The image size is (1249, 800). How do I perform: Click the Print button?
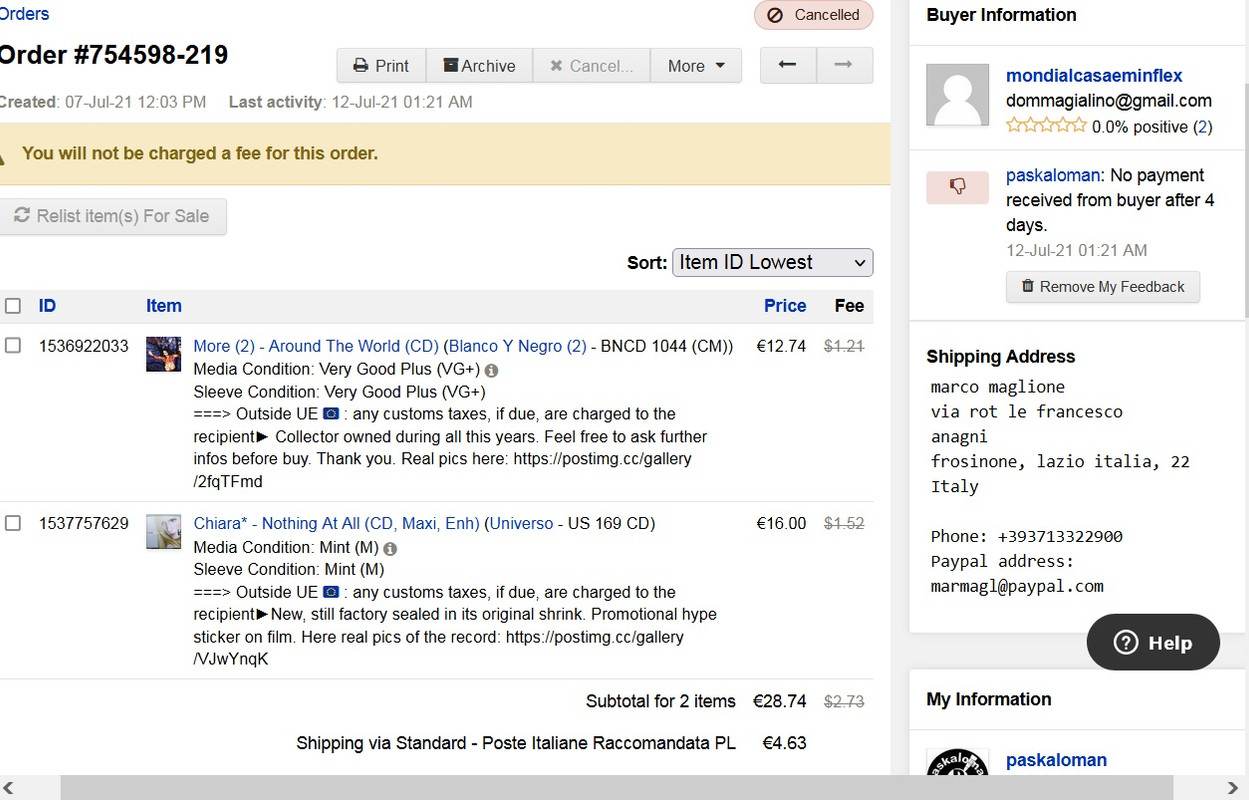381,66
